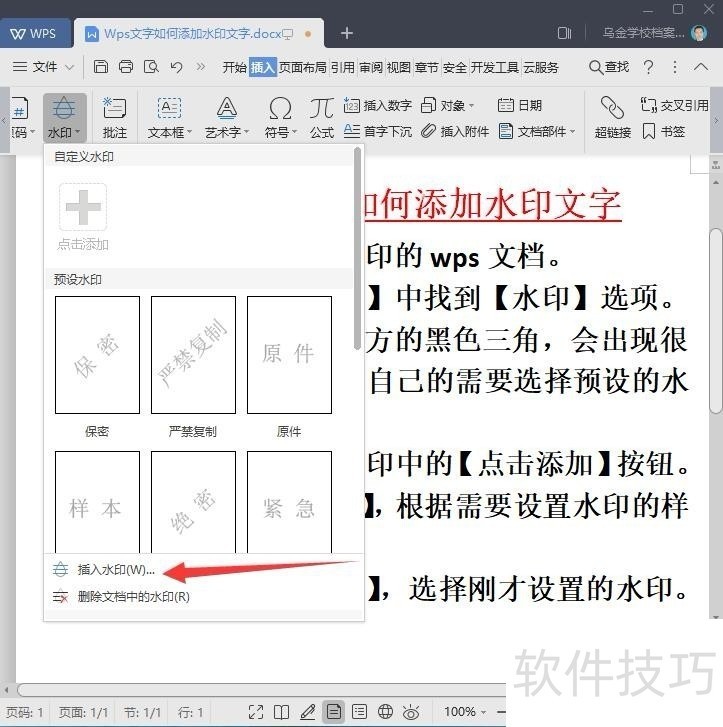
Task: Click the plus 点击添加 custom watermark
Action: 83,217
